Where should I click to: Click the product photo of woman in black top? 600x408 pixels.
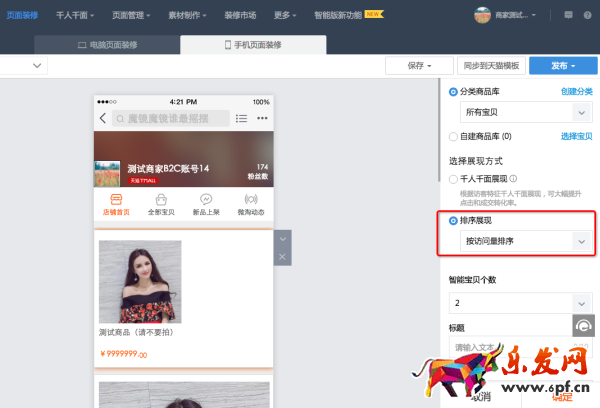(x=140, y=282)
